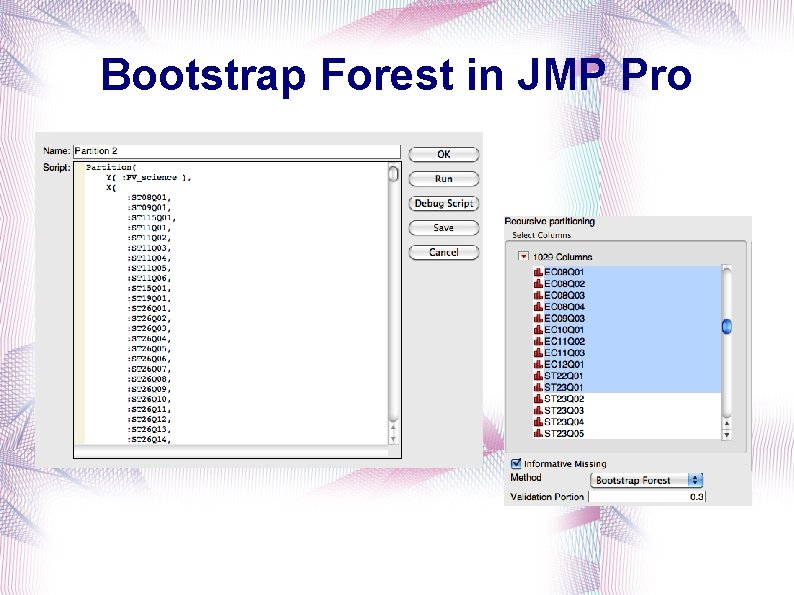Open the Method dropdown showing Bootstrap Forest
The image size is (794, 595).
(647, 480)
